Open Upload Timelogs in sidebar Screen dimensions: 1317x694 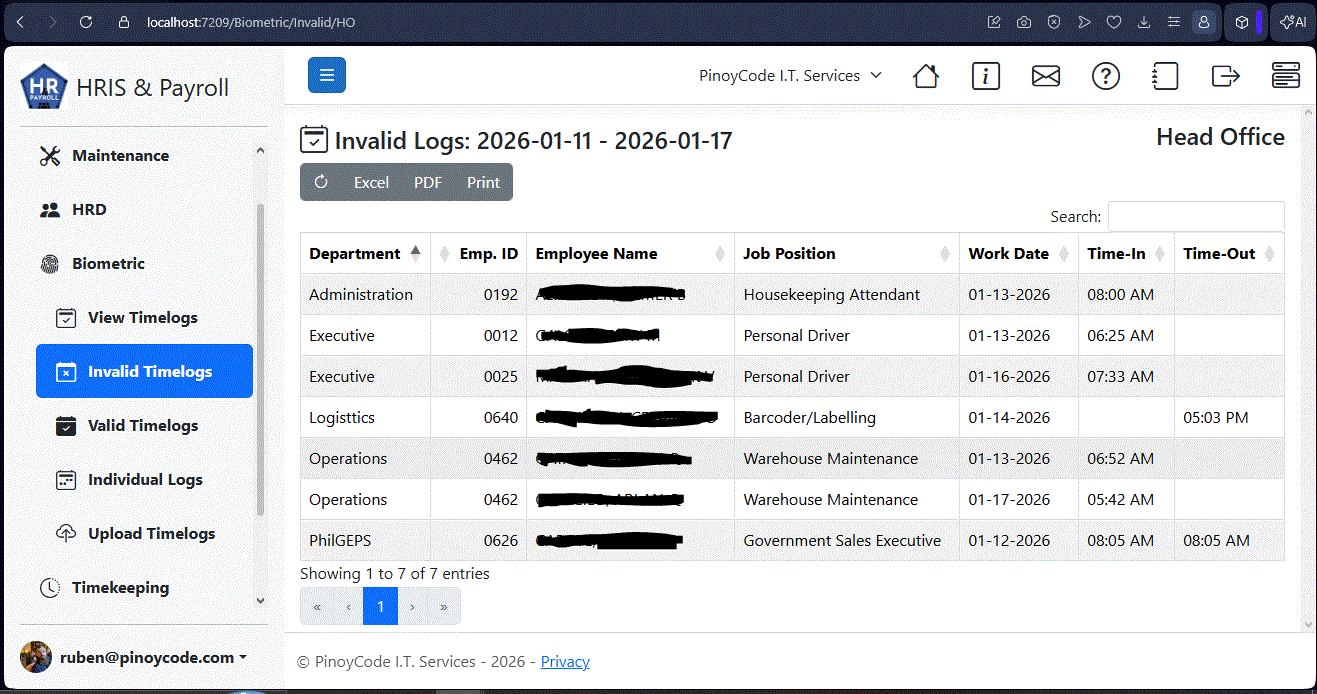[144, 533]
